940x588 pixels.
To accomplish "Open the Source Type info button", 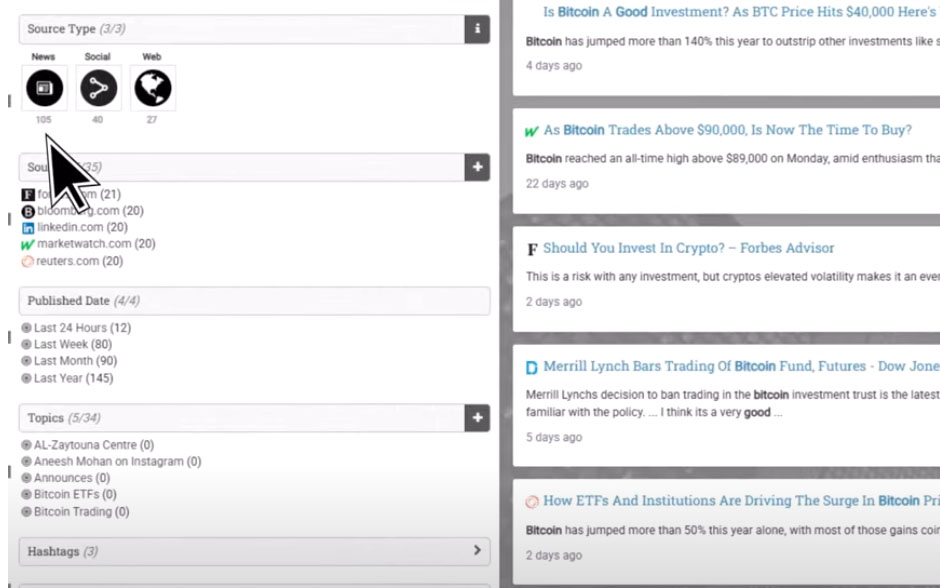I will click(477, 29).
